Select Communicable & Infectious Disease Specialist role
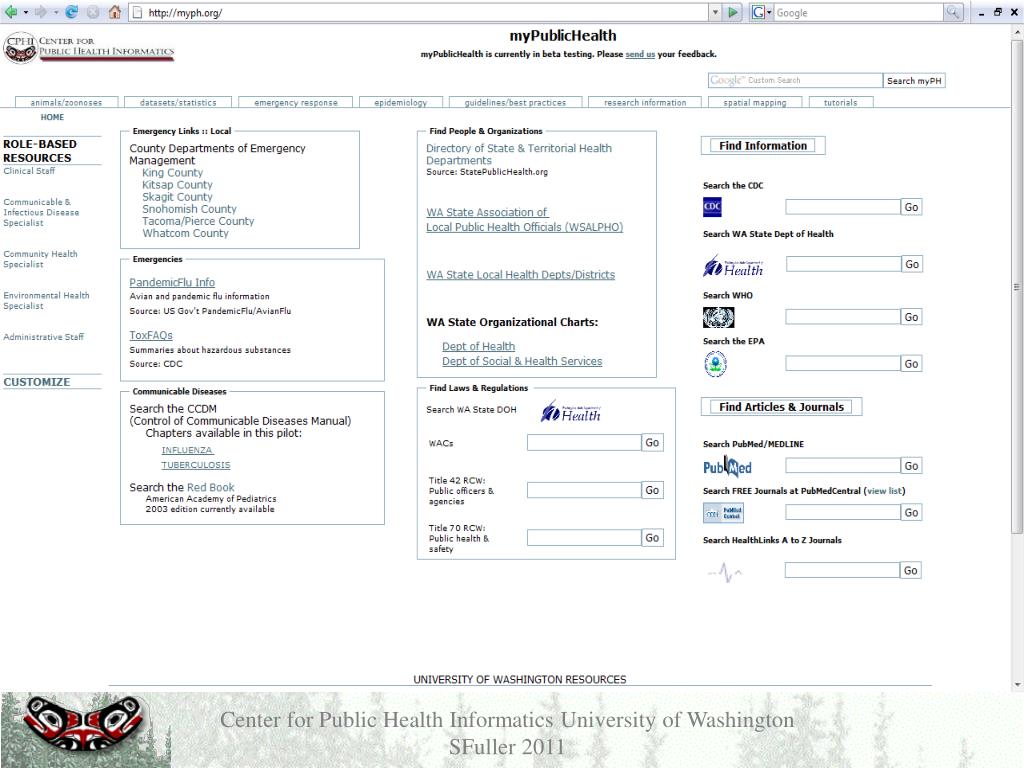Viewport: 1024px width, 768px height. pos(41,212)
